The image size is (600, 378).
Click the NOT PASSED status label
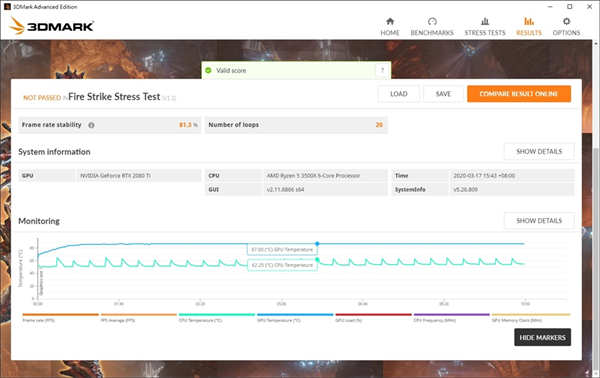(42, 98)
